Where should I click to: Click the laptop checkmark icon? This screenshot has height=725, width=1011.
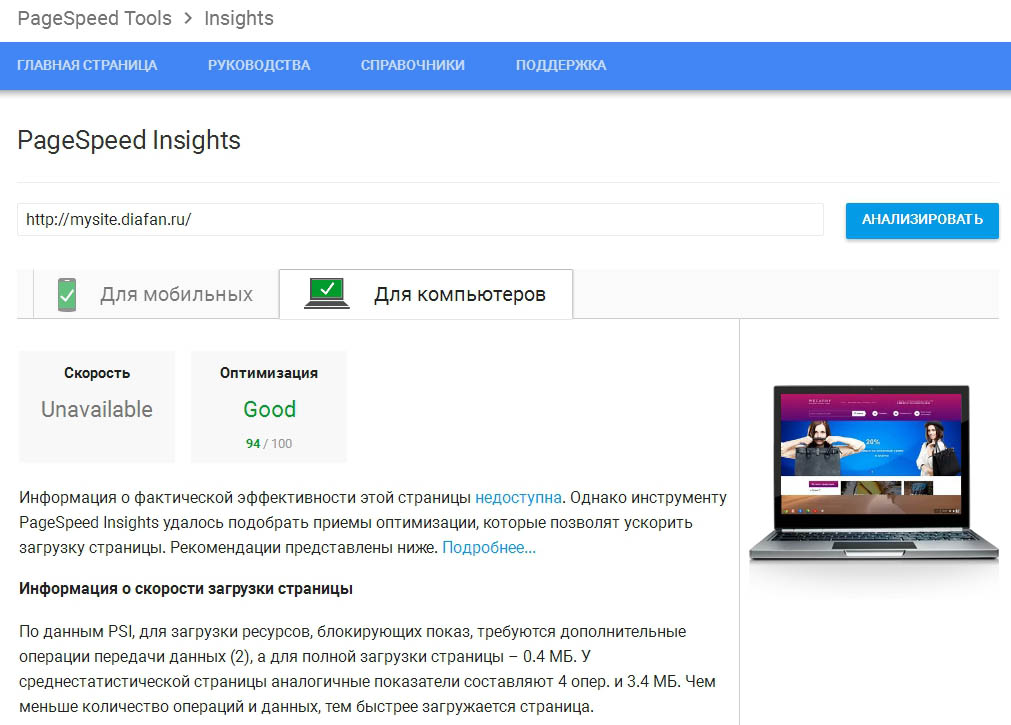click(x=327, y=293)
